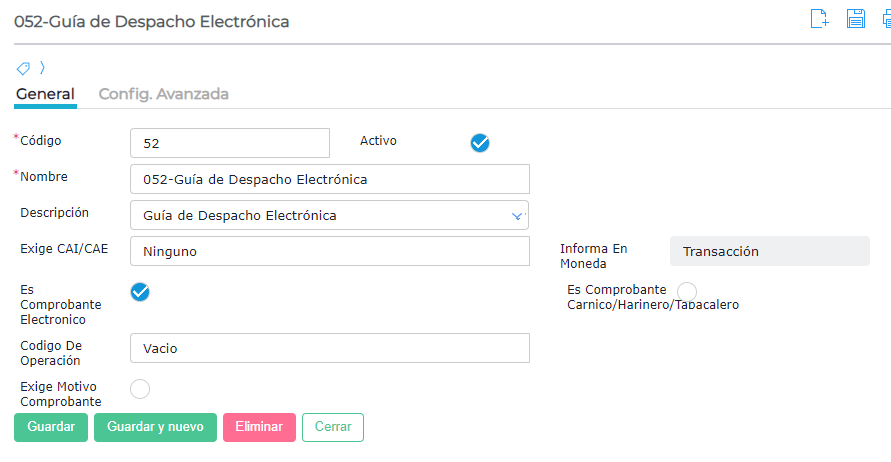The image size is (891, 462).
Task: Click the tag label icon
Action: [x=23, y=69]
